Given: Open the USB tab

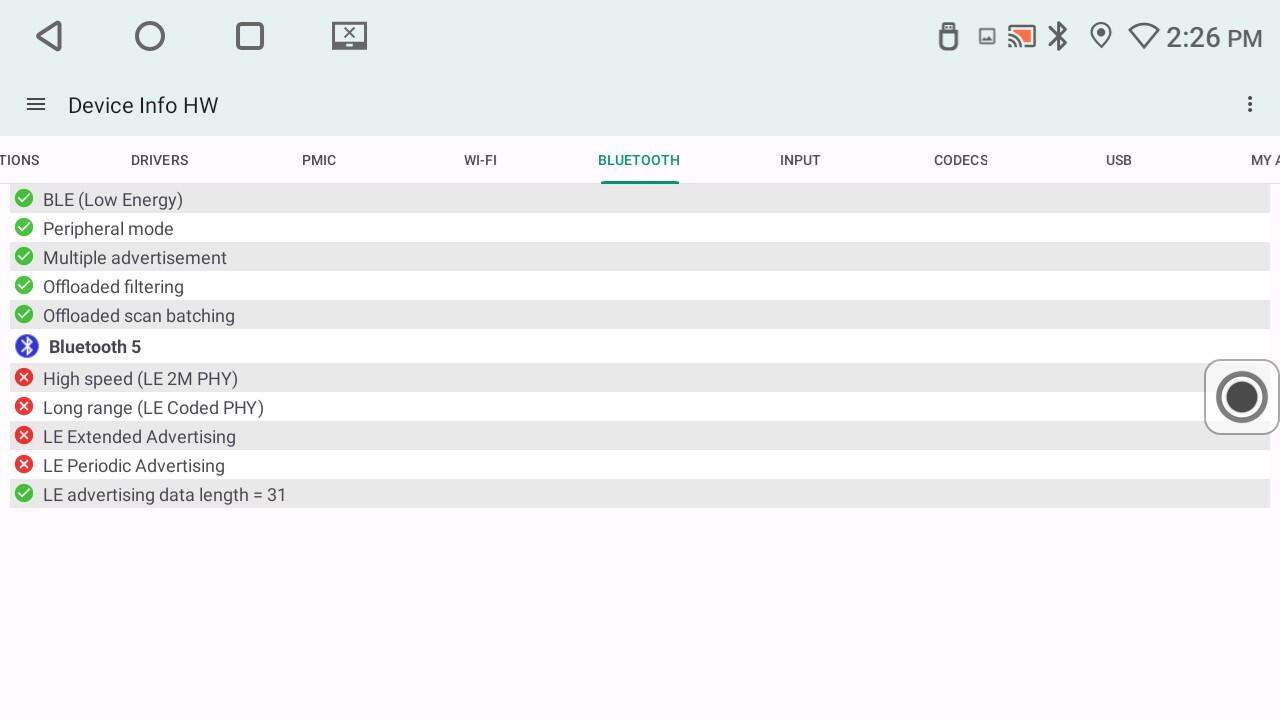Looking at the screenshot, I should click(x=1118, y=160).
